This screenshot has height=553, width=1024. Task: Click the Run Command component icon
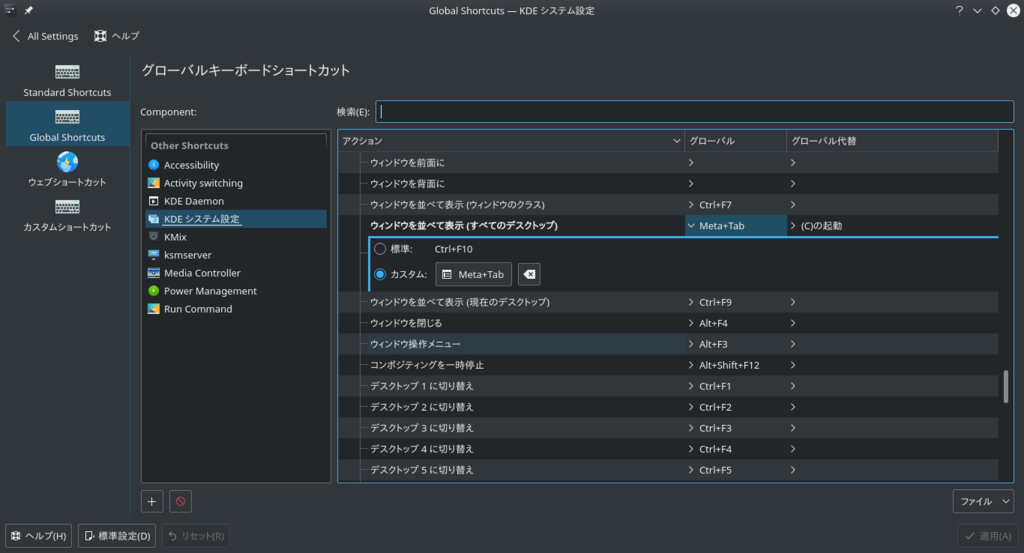click(x=153, y=308)
